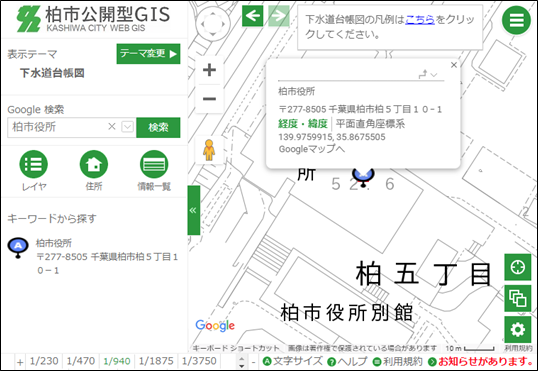Open 文字サイズ text size option
Image resolution: width=538 pixels, height=371 pixels.
(x=293, y=361)
